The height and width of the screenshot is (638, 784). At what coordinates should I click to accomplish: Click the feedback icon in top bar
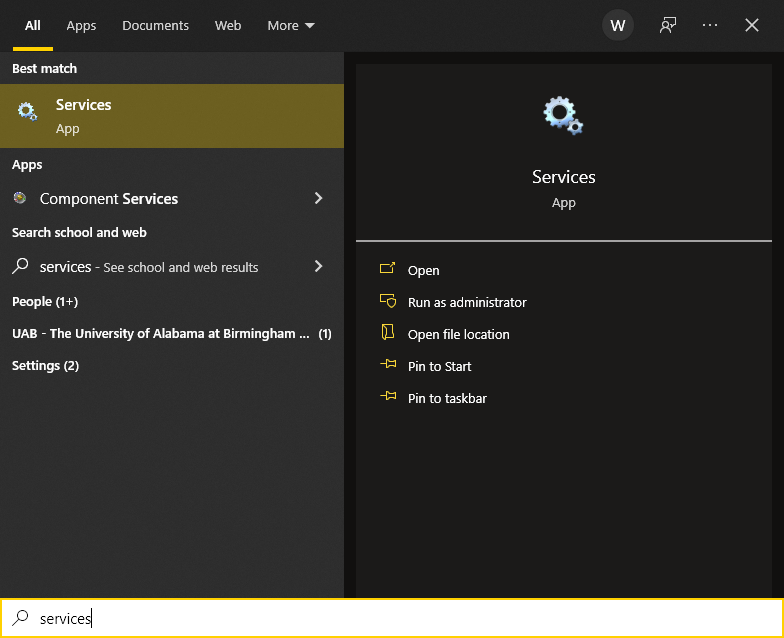[667, 26]
